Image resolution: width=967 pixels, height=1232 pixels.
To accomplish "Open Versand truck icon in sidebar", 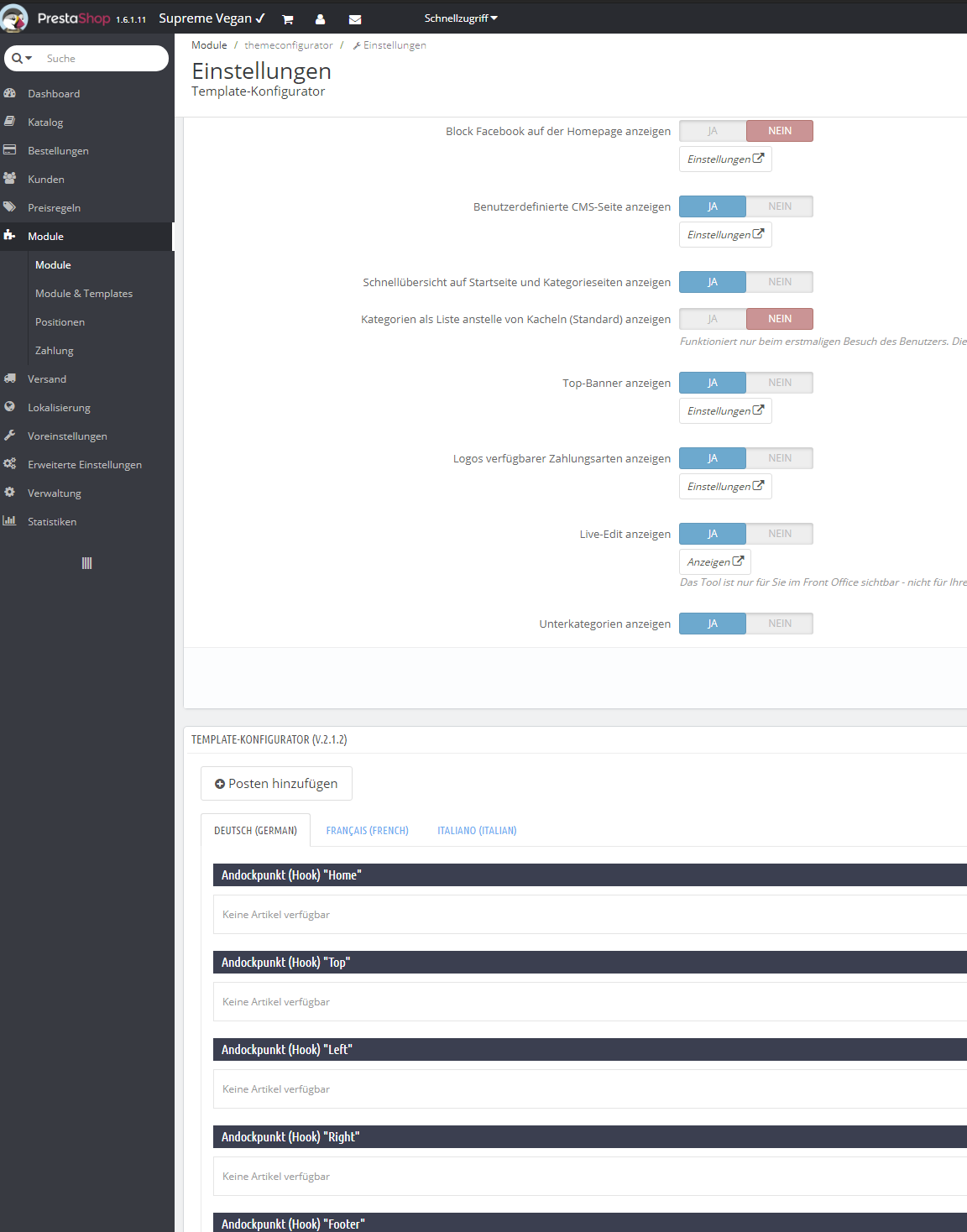I will point(10,378).
